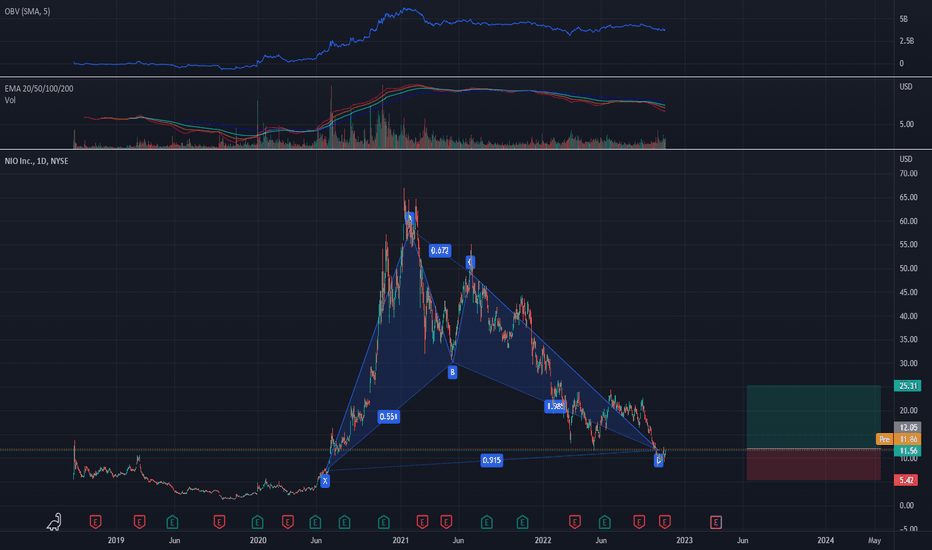Click the EMA 20/50/100/200 indicator legend

click(x=39, y=89)
